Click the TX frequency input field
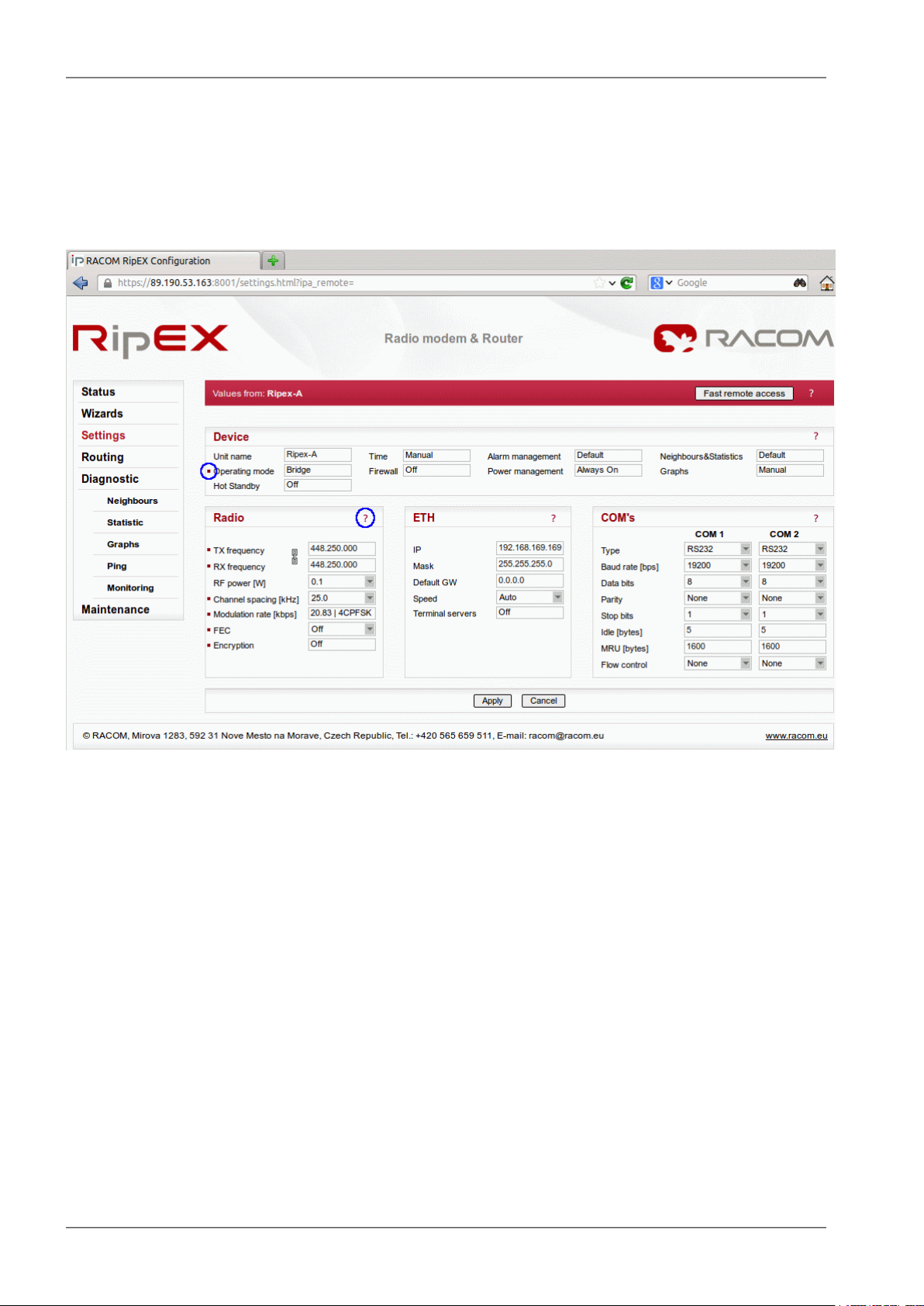 tap(342, 549)
